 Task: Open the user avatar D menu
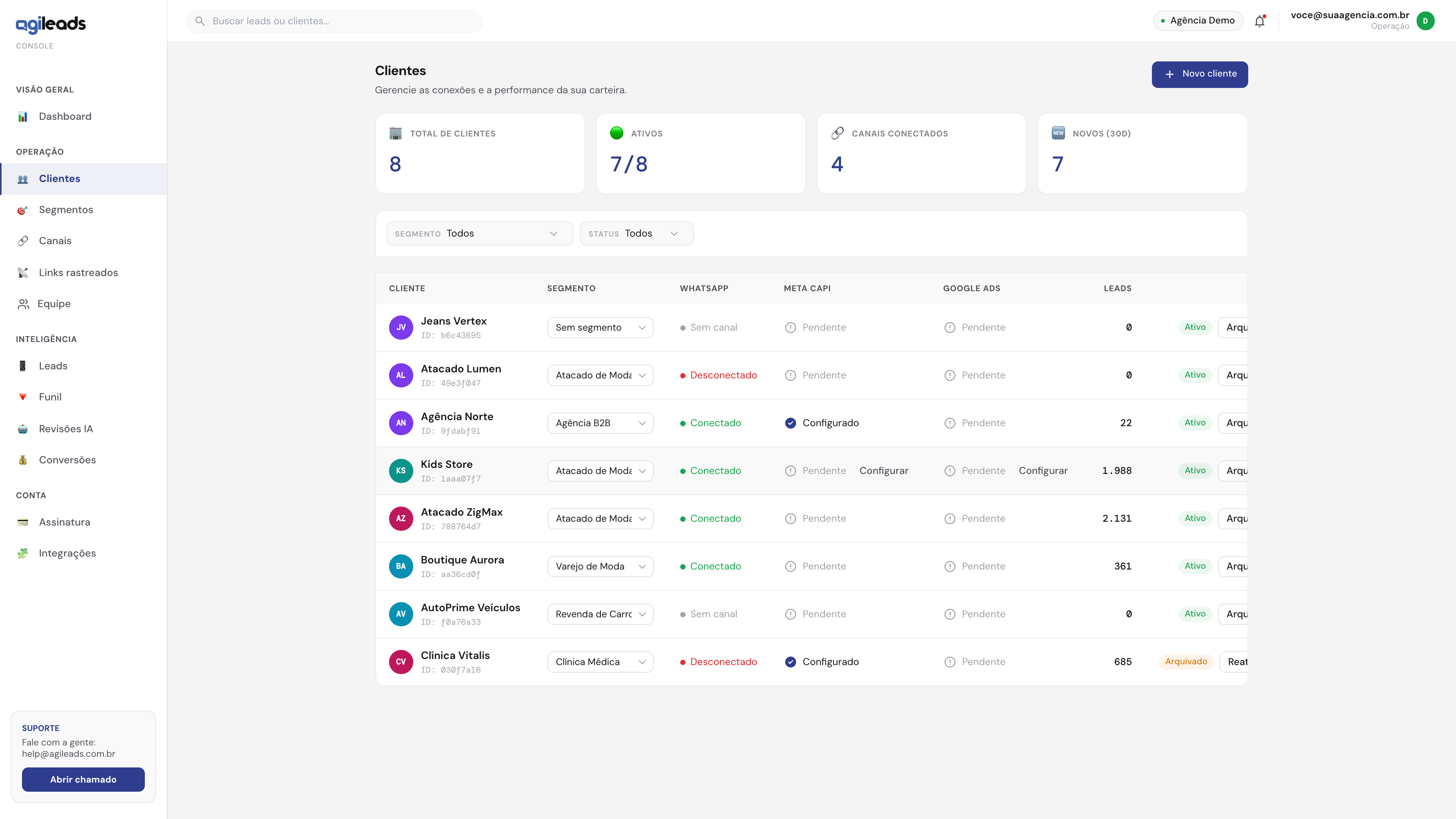[x=1426, y=21]
